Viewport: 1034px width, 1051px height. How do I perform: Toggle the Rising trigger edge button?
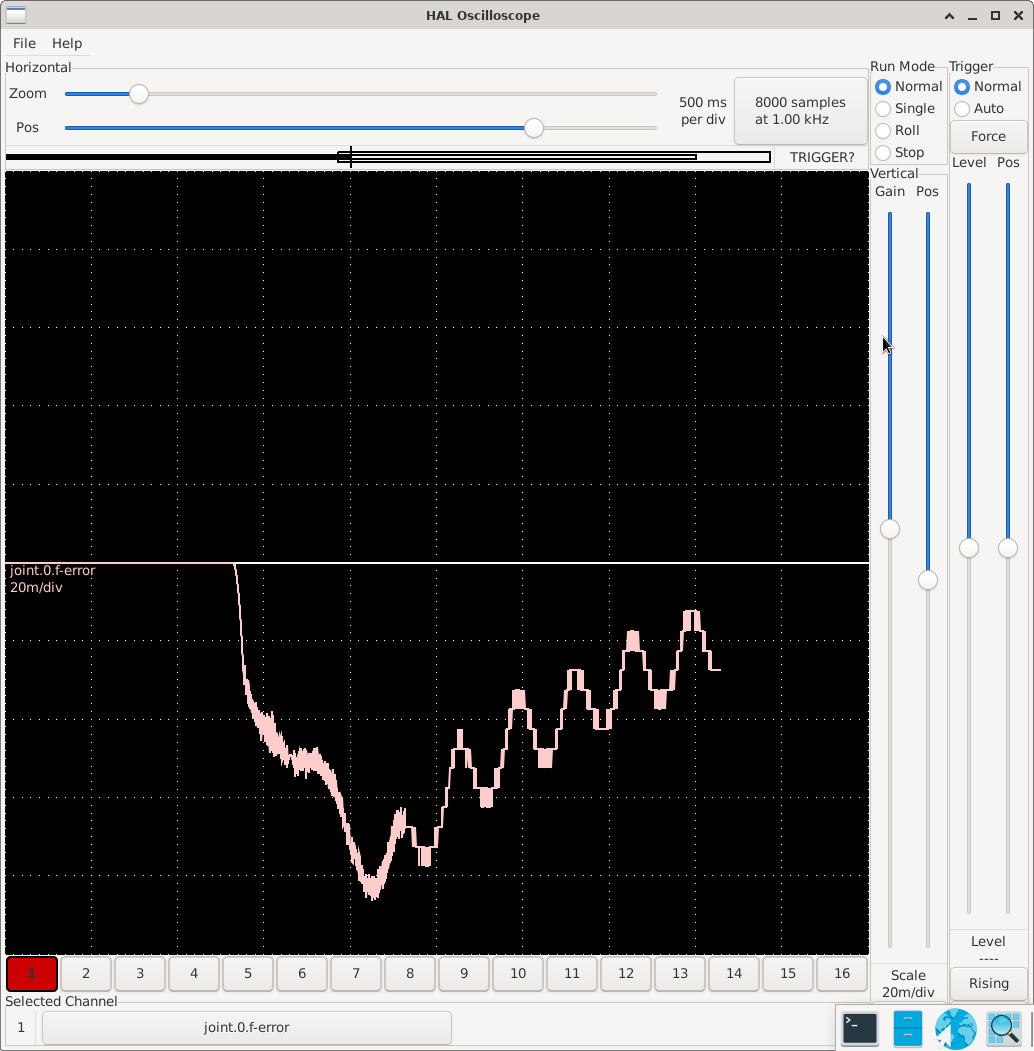point(988,983)
